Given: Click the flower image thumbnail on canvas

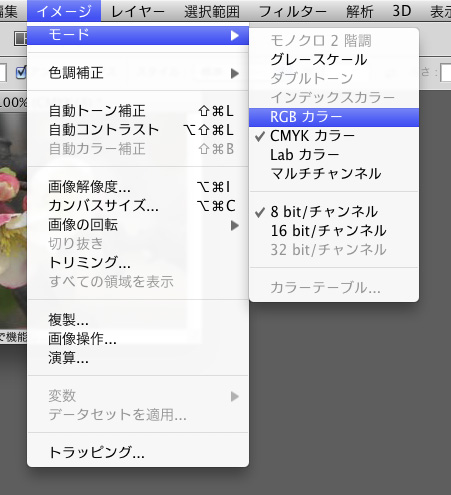Looking at the screenshot, I should coord(13,220).
